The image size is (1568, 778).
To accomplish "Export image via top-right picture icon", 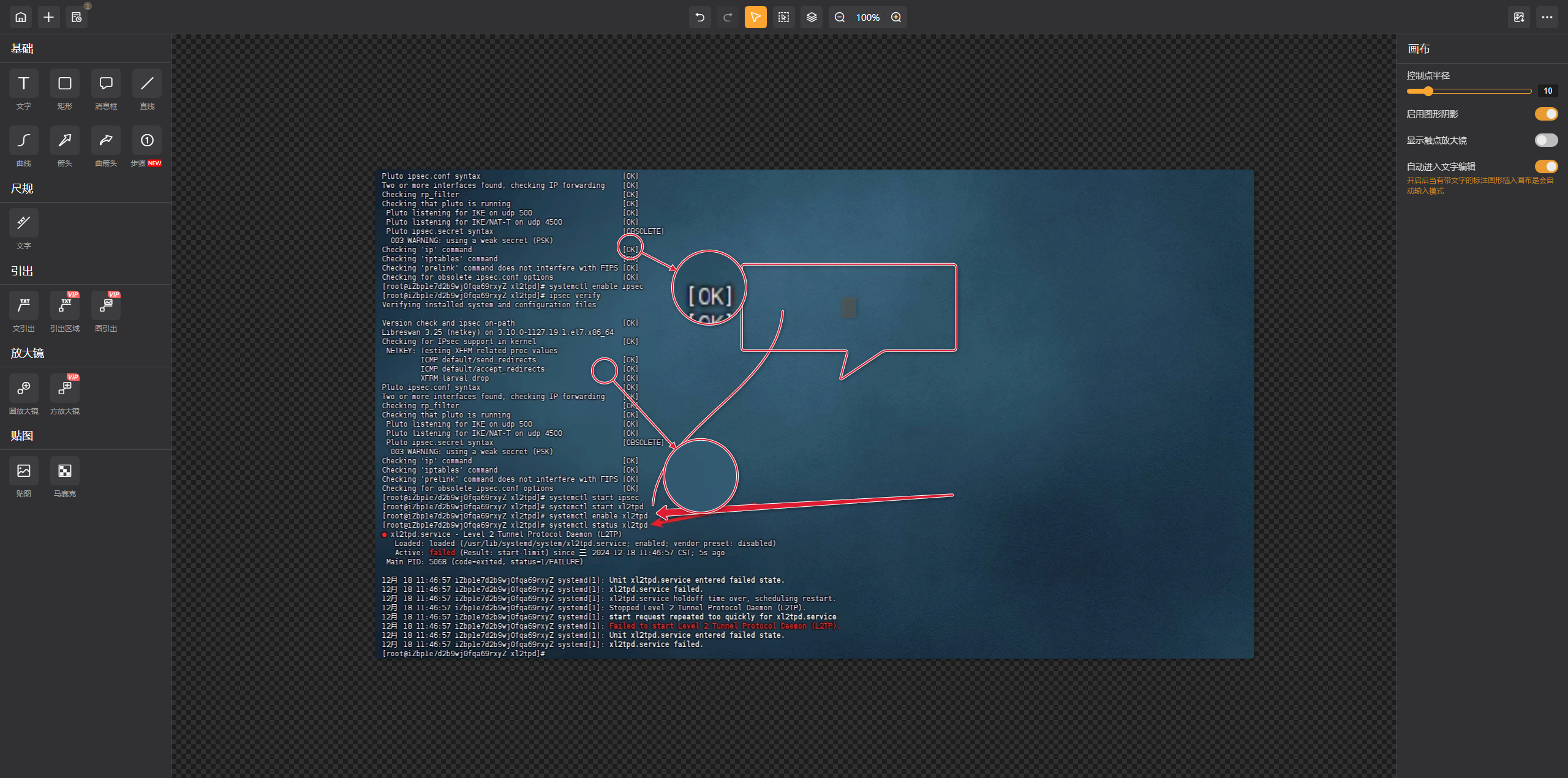I will click(1519, 17).
